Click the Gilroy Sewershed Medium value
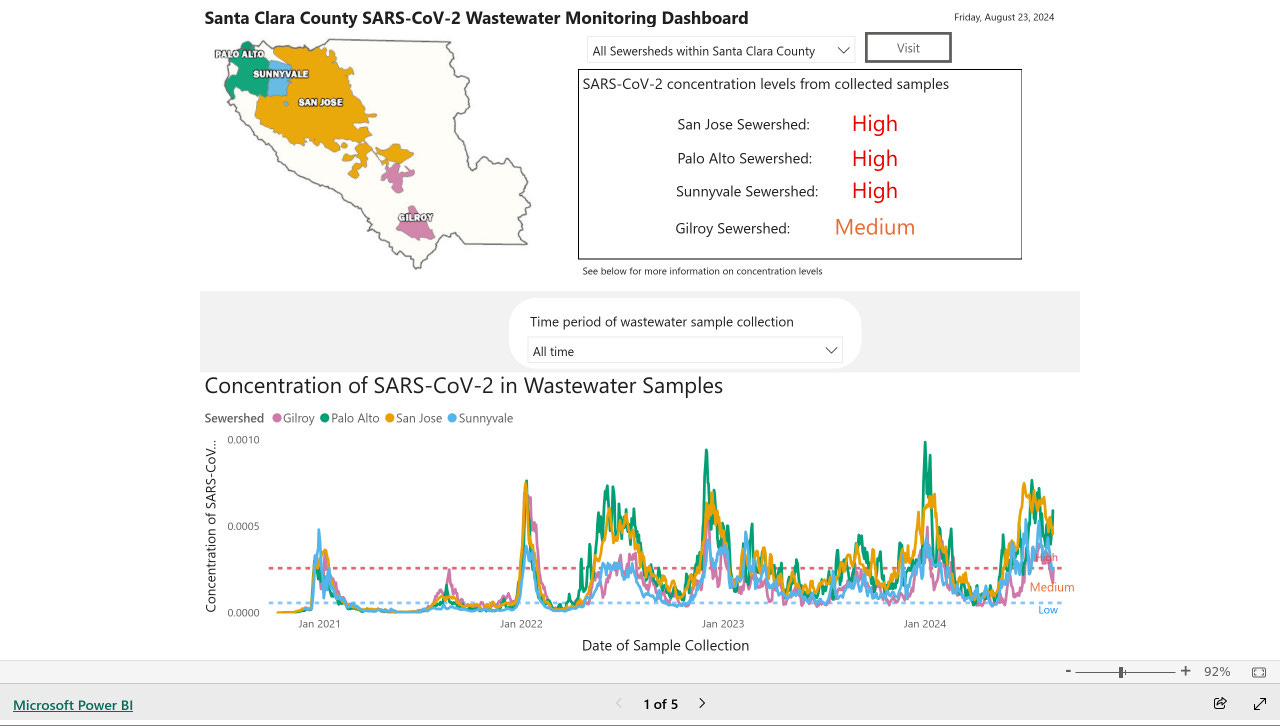 (x=875, y=228)
